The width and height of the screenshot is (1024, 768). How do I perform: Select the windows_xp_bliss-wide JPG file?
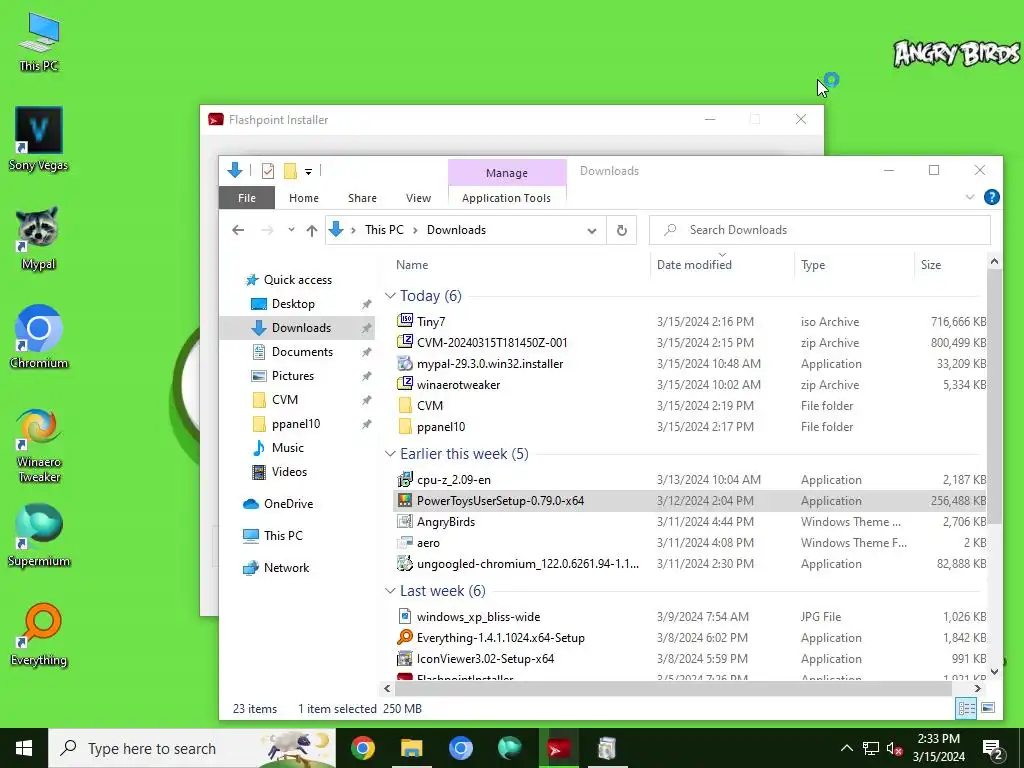478,617
